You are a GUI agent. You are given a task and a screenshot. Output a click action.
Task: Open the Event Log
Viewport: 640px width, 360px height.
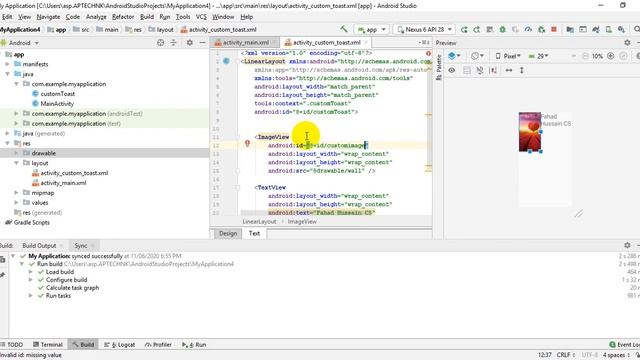[624, 345]
